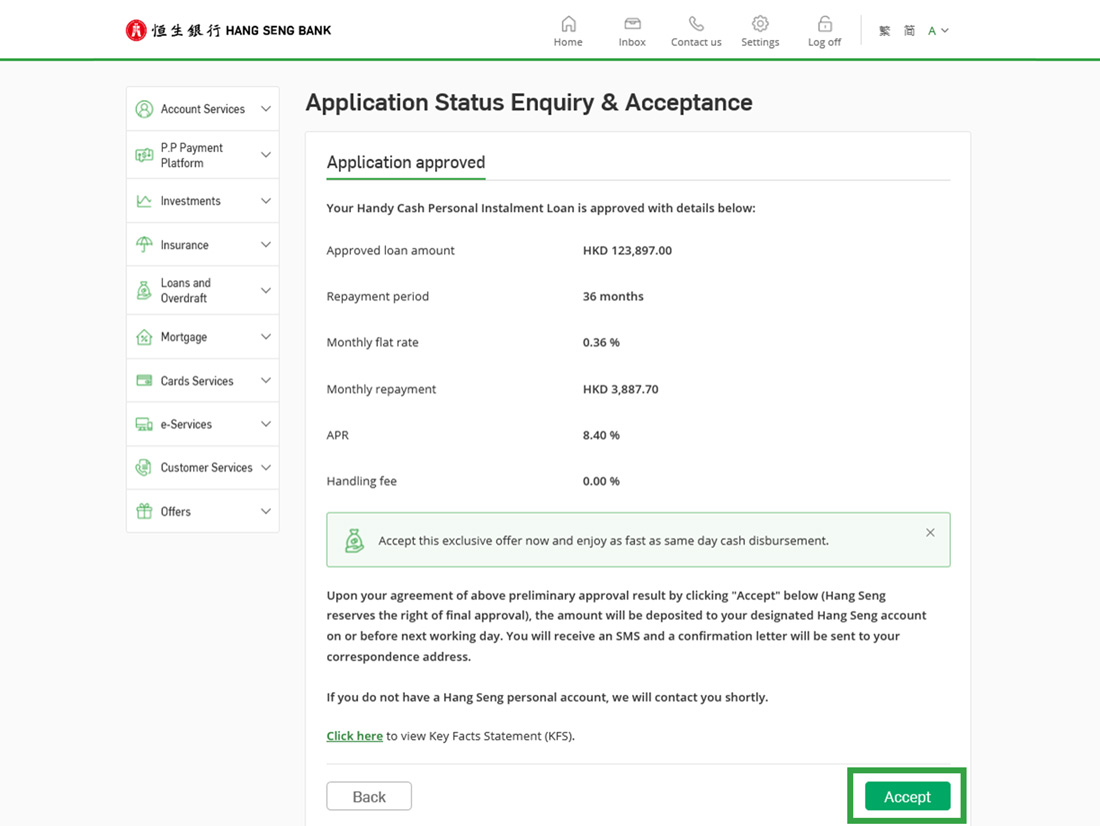Click the Offers gift icon

click(x=145, y=511)
